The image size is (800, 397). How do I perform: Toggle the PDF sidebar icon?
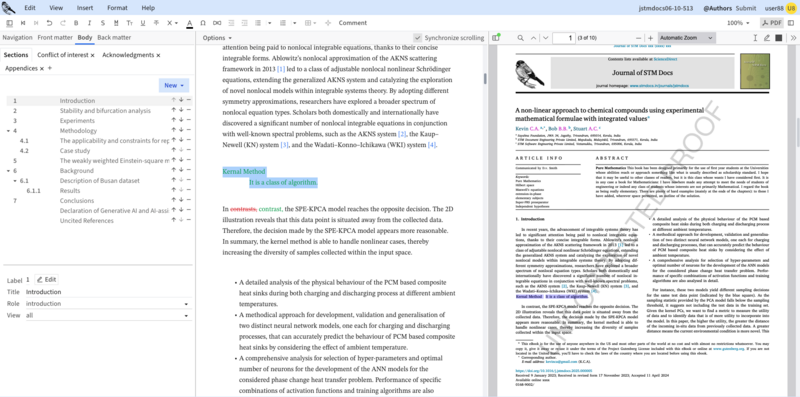[x=495, y=38]
